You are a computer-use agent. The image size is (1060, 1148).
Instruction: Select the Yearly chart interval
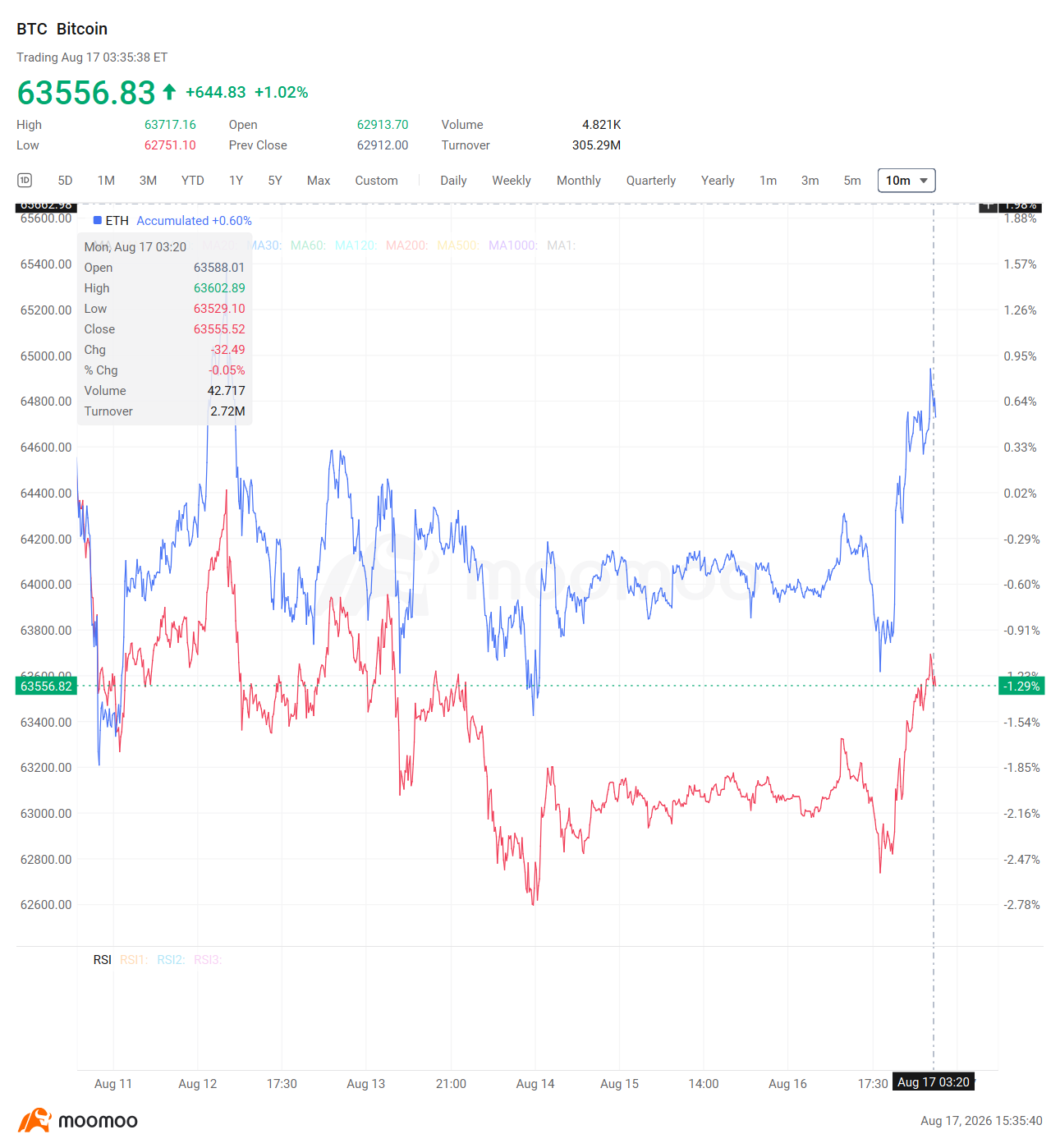tap(718, 181)
